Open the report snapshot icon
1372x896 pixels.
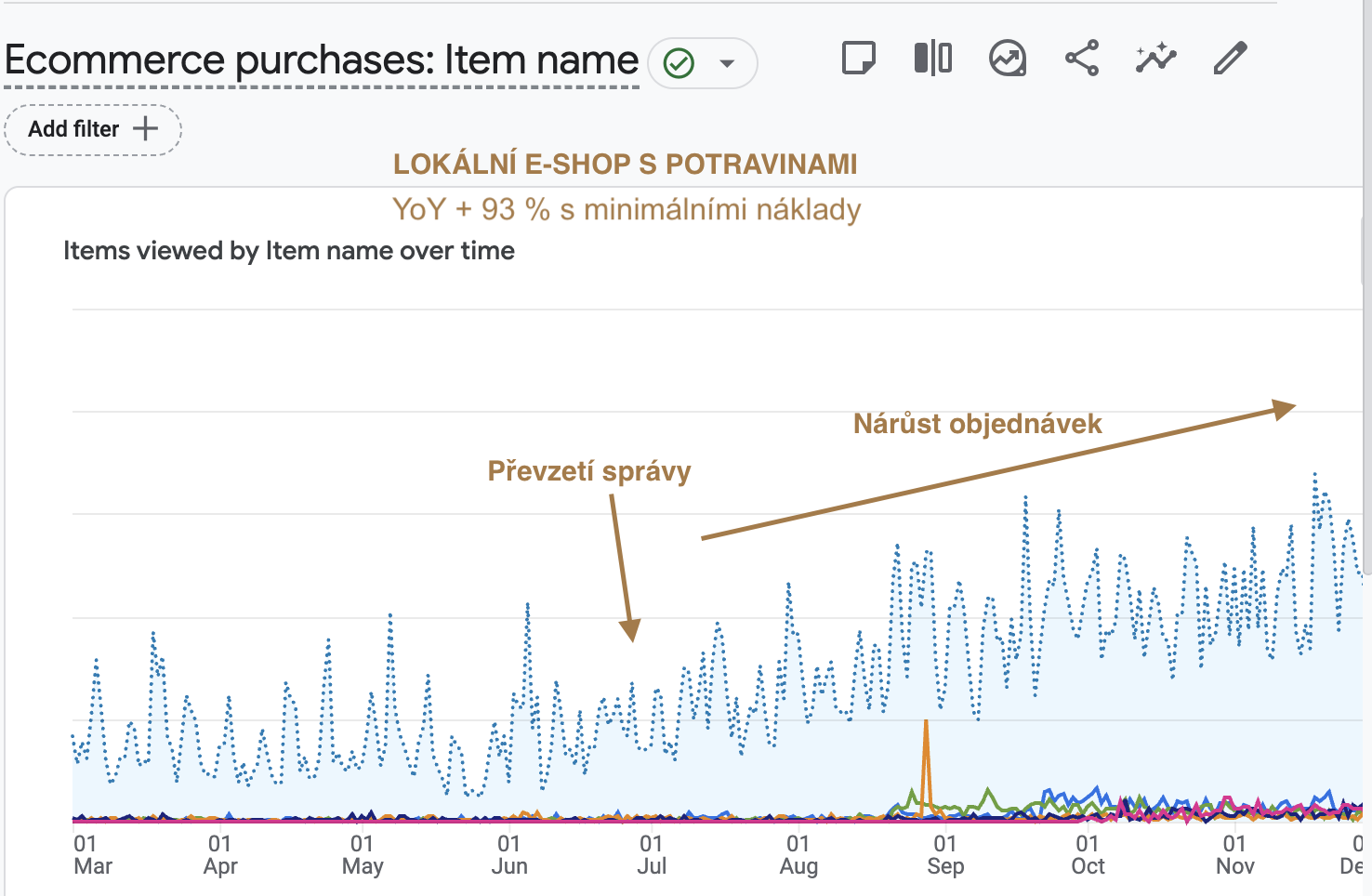1008,59
